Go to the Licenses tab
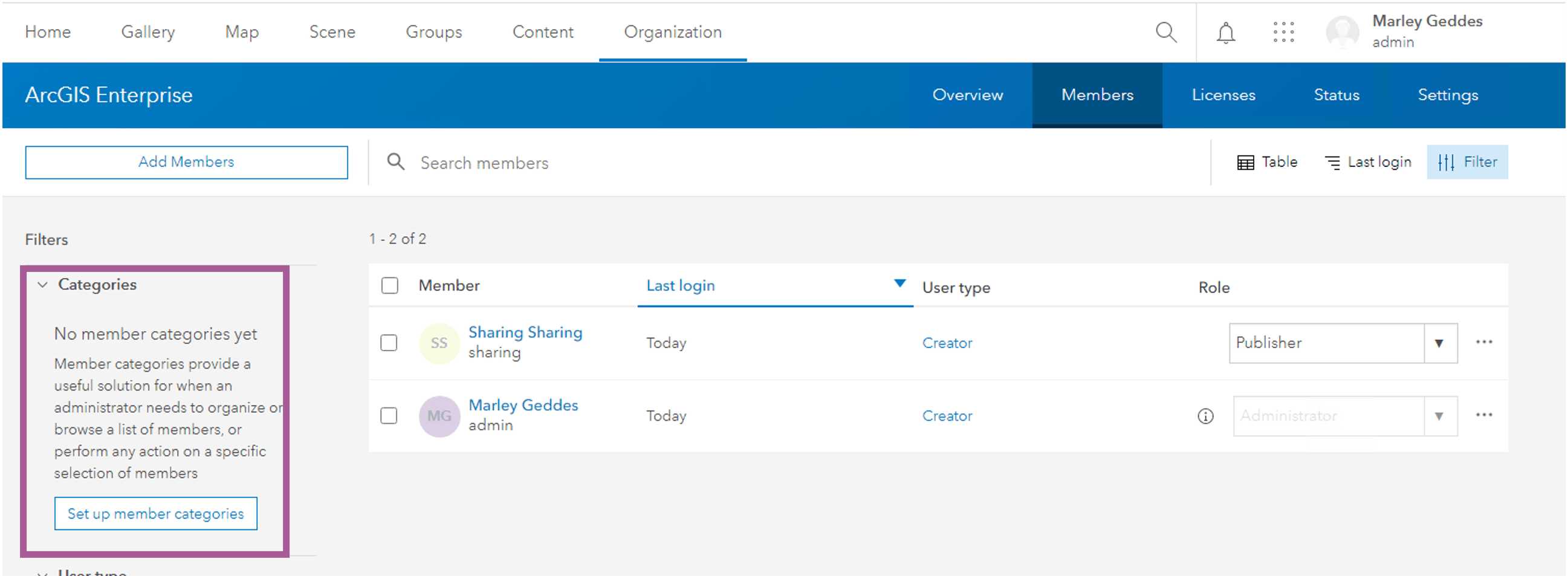 click(1223, 95)
